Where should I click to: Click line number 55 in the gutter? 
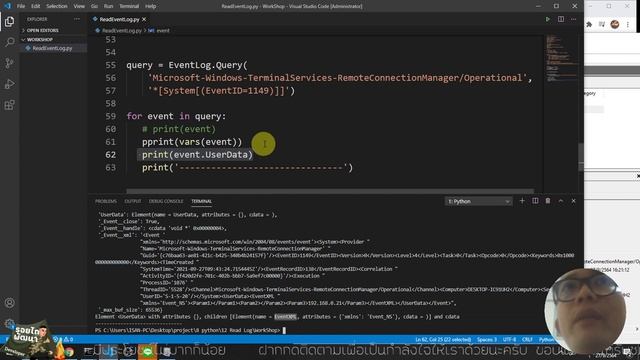coord(110,65)
